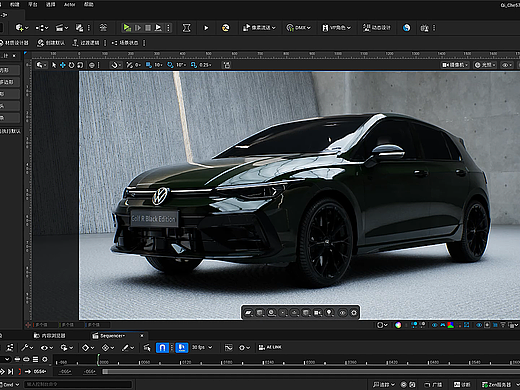The width and height of the screenshot is (520, 390).
Task: Activate the scale tool in viewport toolbar
Action: coord(80,65)
